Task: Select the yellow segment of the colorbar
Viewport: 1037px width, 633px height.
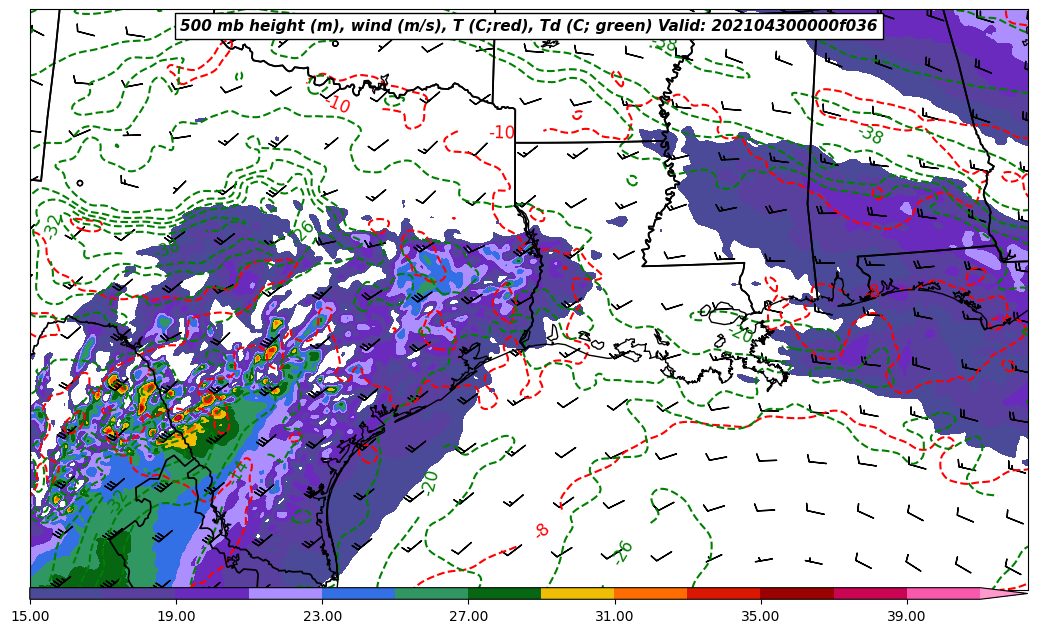Action: click(577, 593)
